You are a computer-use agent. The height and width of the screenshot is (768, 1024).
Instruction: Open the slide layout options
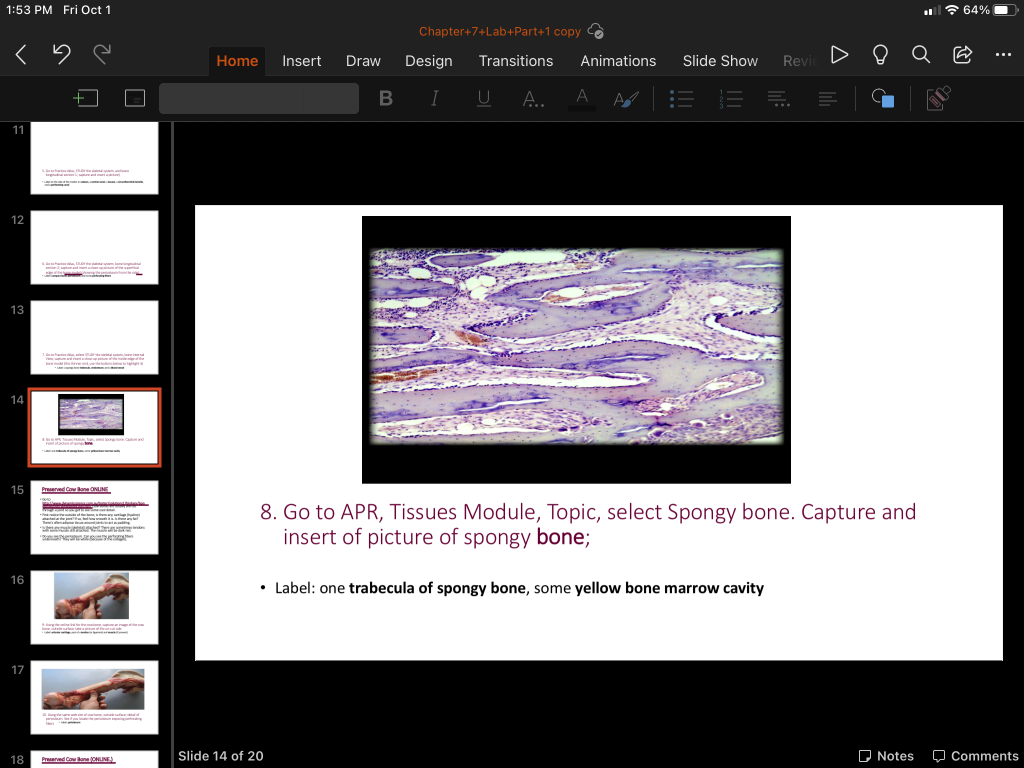135,98
